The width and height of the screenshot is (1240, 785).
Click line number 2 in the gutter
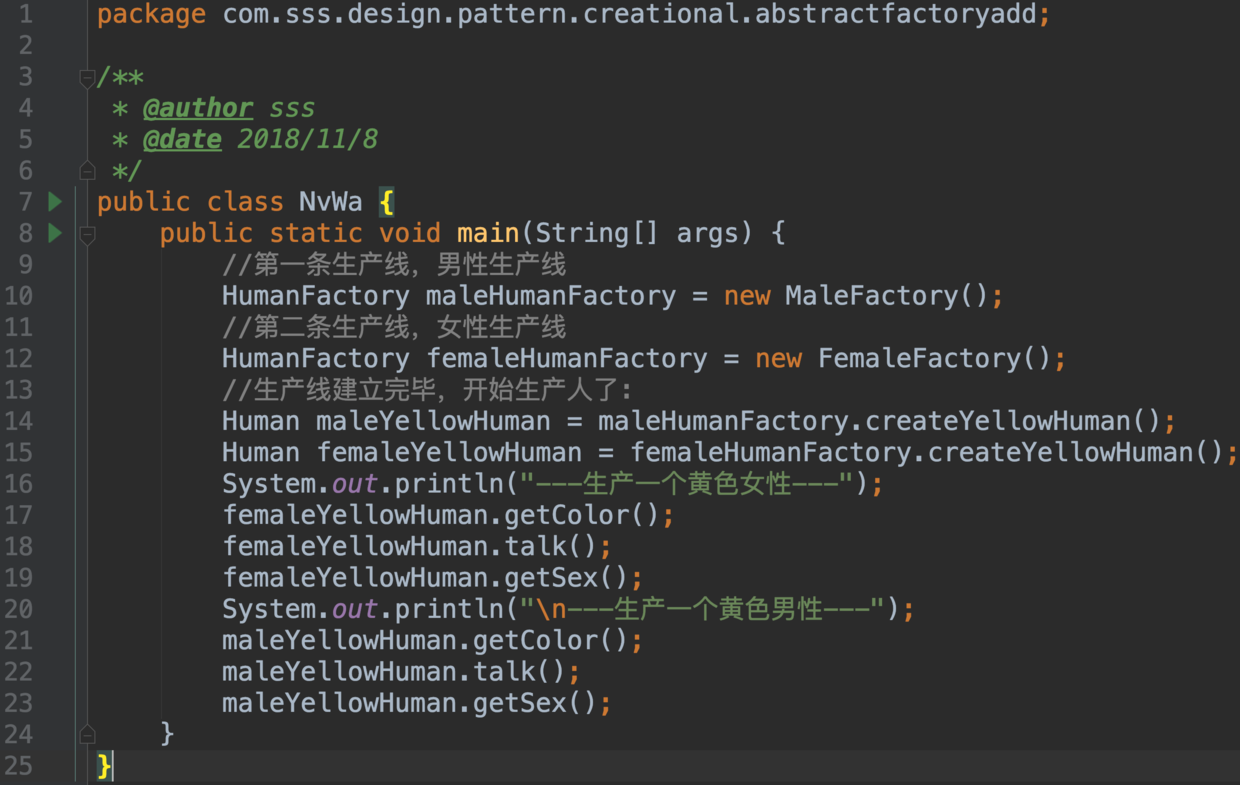coord(25,46)
